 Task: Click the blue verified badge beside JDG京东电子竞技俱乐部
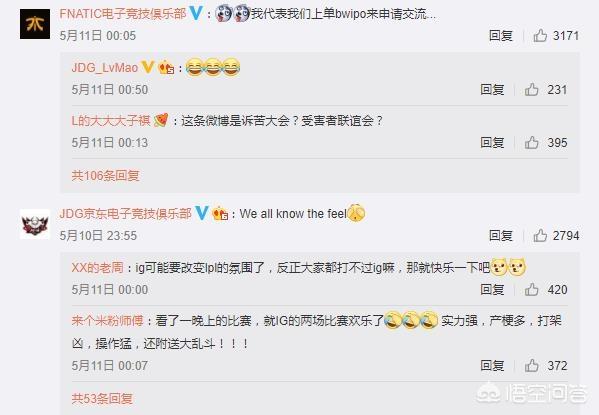[x=201, y=213]
